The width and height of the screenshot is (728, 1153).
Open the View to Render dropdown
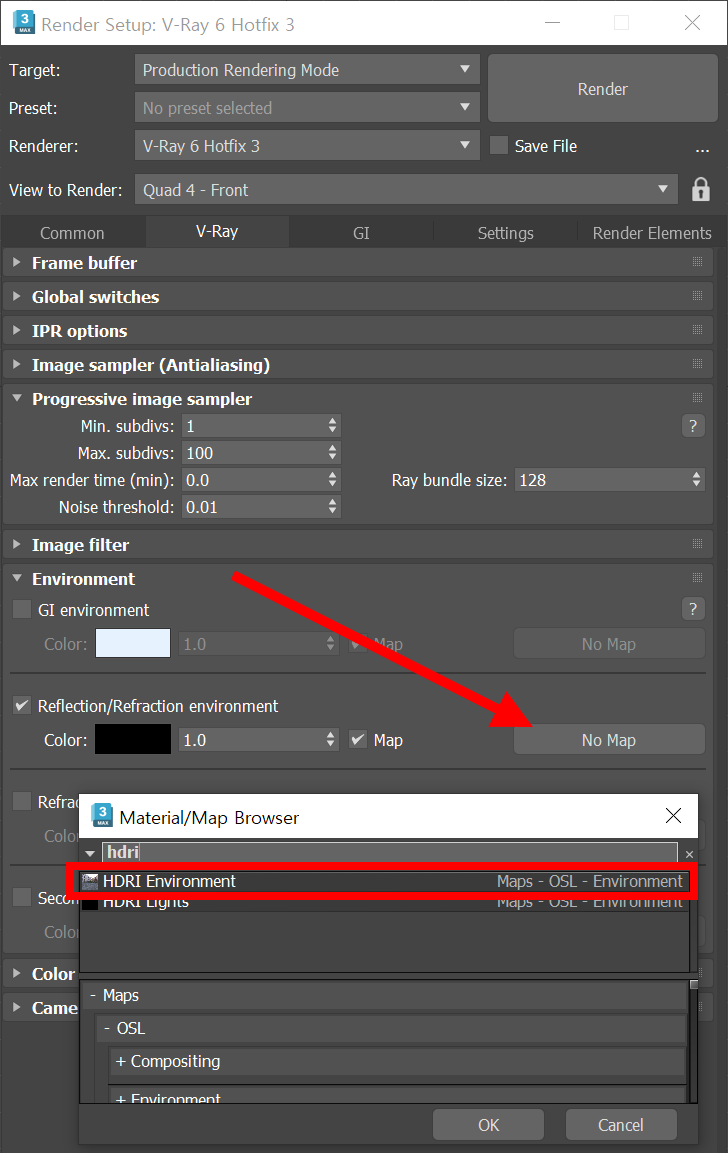pos(406,190)
